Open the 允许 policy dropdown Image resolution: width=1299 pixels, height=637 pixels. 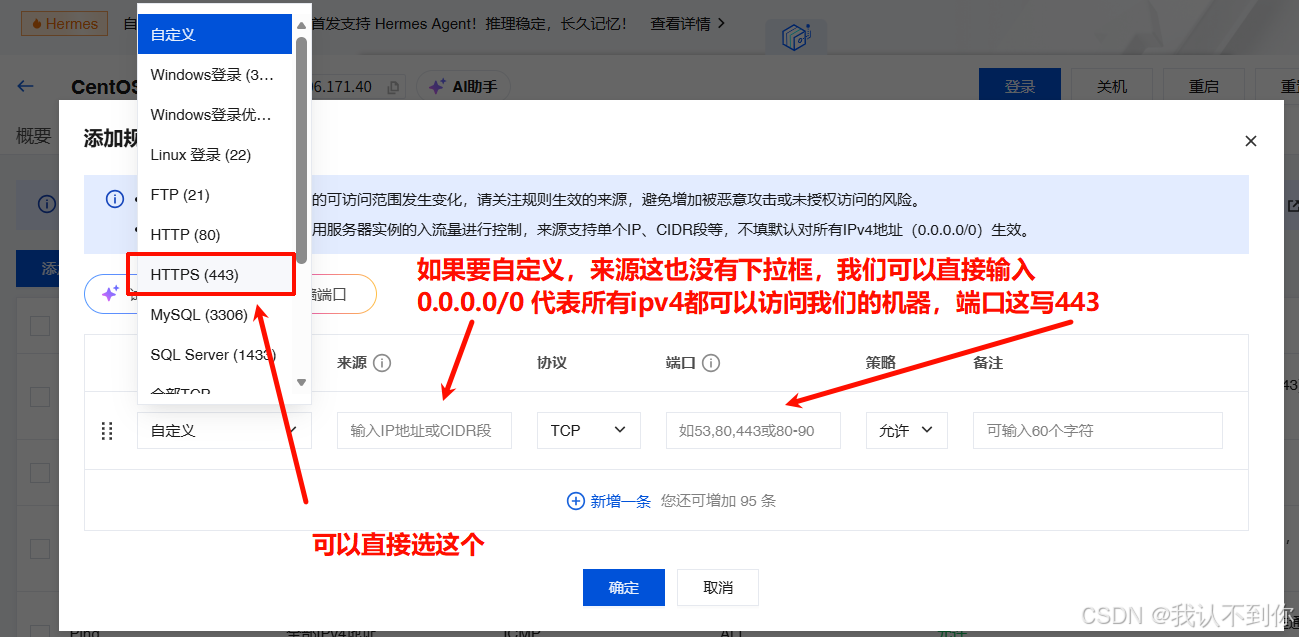pyautogui.click(x=906, y=430)
